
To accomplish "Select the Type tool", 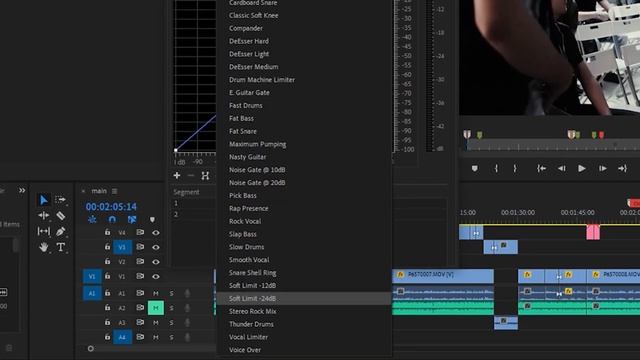I will click(60, 247).
